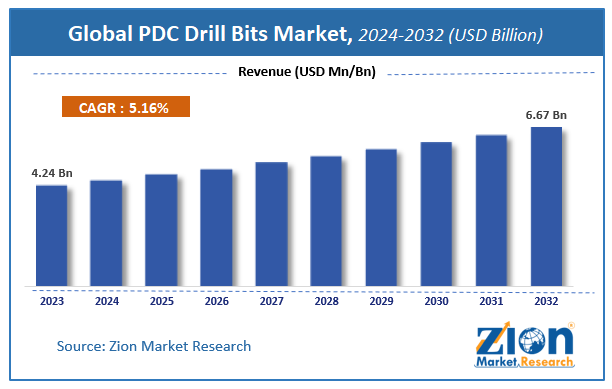
Task: Click the '2023' axis label
Action: point(52,301)
